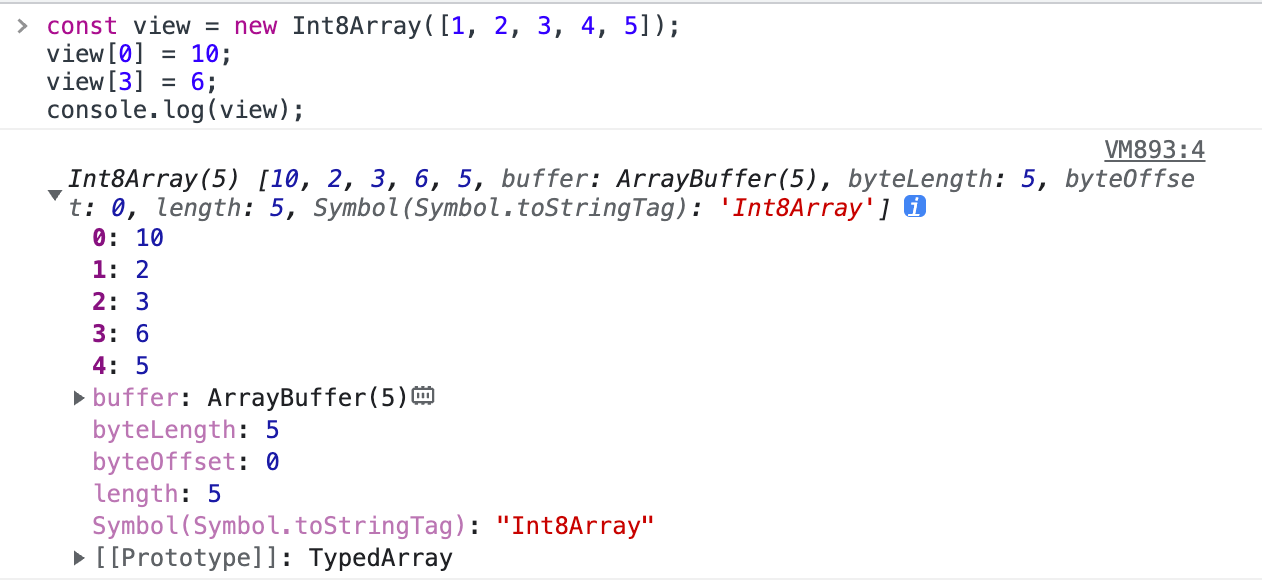This screenshot has width=1262, height=580.
Task: Select the '3: 6' array entry
Action: click(x=121, y=334)
